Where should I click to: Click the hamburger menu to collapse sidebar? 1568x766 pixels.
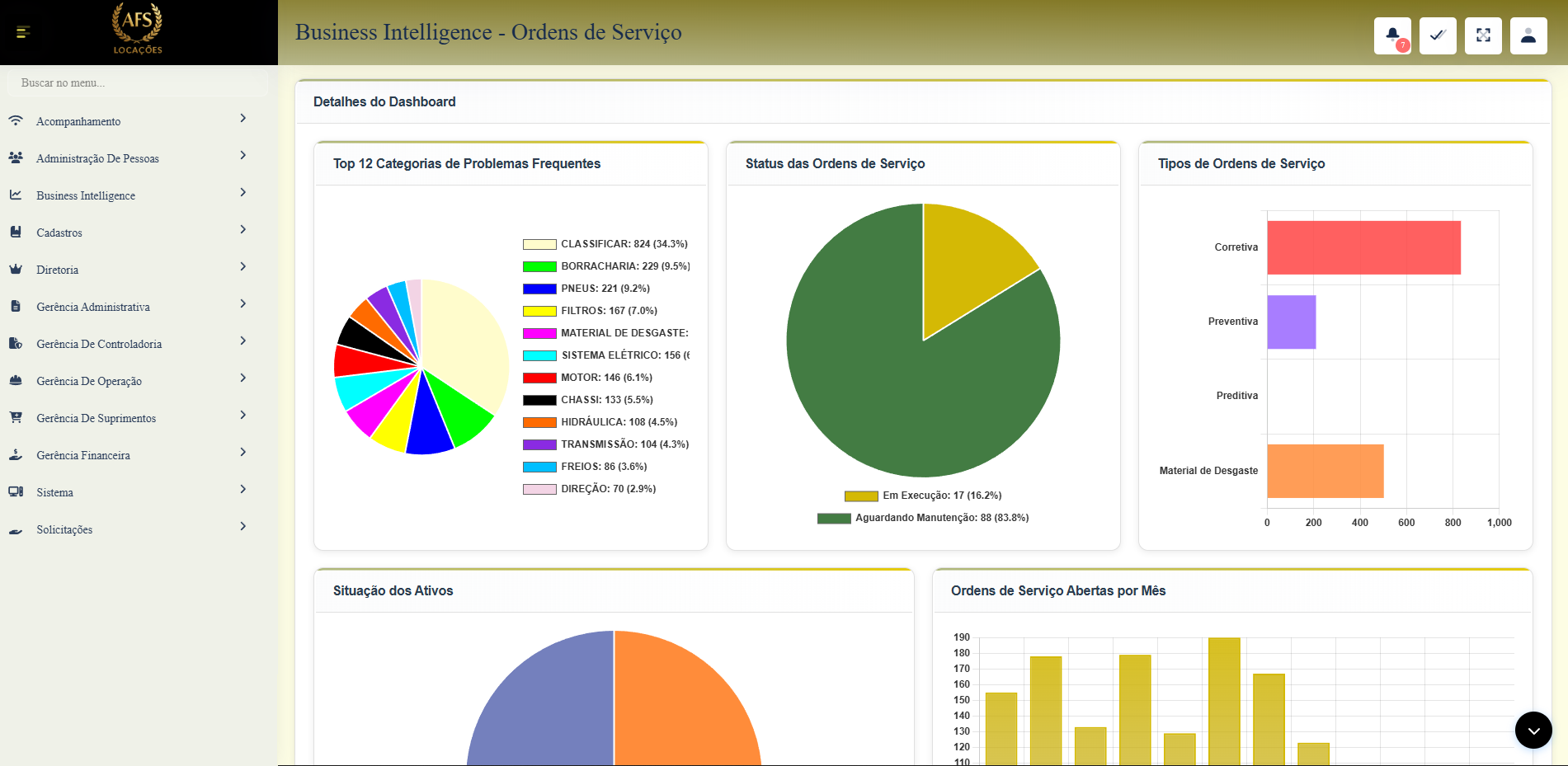(24, 32)
